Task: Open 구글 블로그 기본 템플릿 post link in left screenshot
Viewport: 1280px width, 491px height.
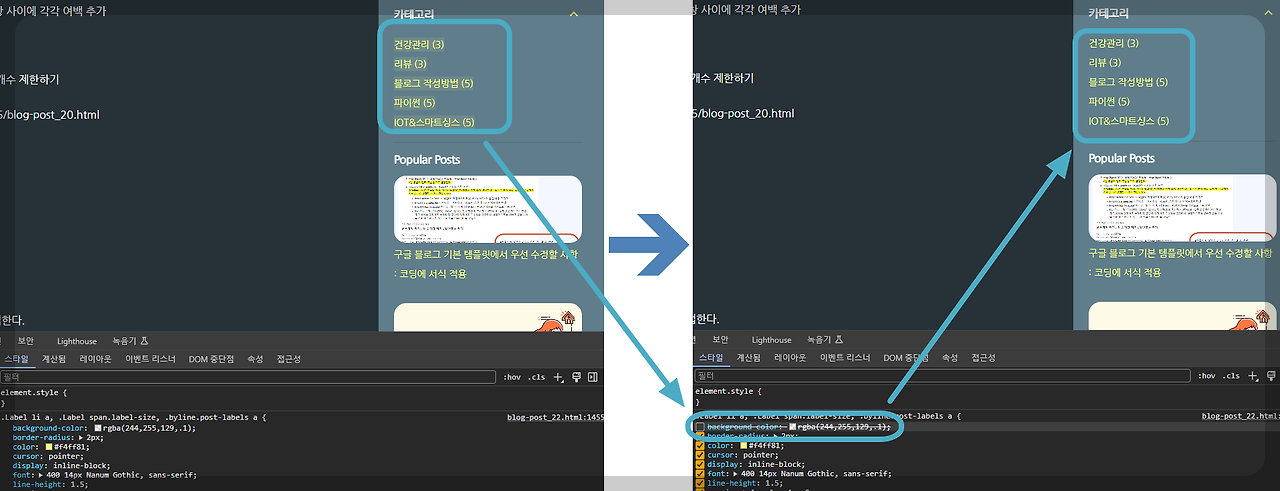Action: [486, 263]
